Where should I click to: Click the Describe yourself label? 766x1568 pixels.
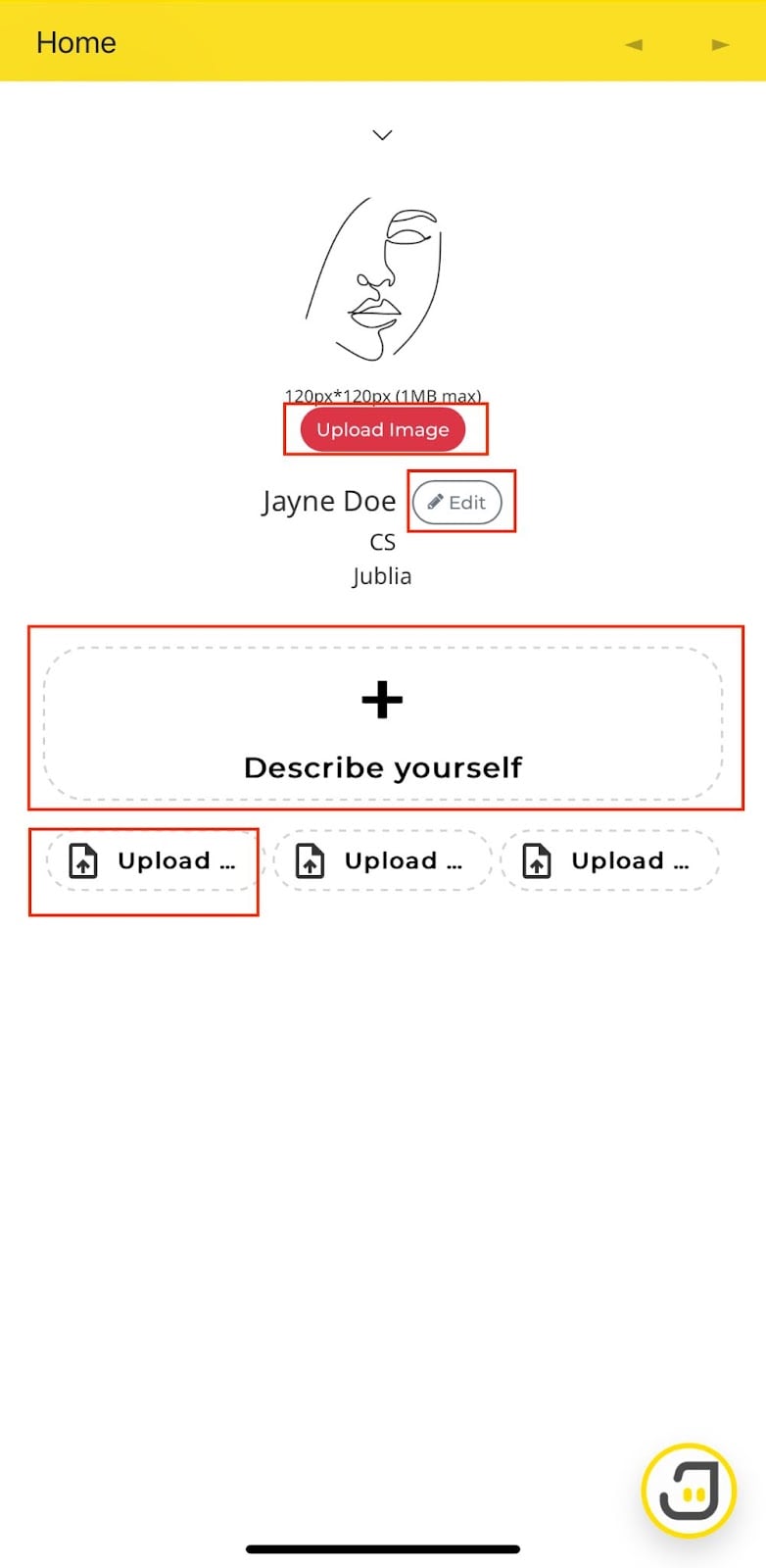(x=382, y=767)
